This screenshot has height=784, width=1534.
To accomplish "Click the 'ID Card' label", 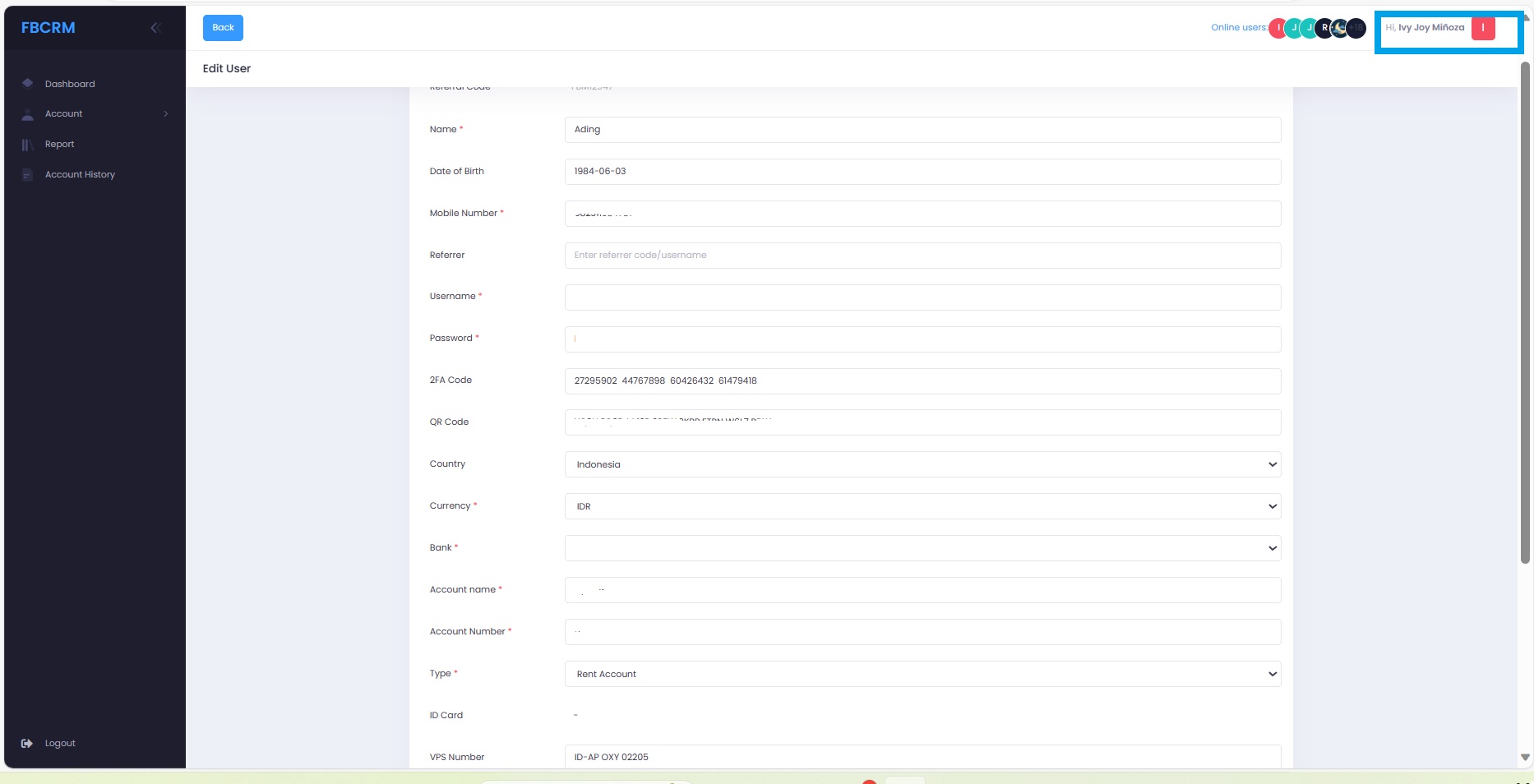I will click(446, 716).
